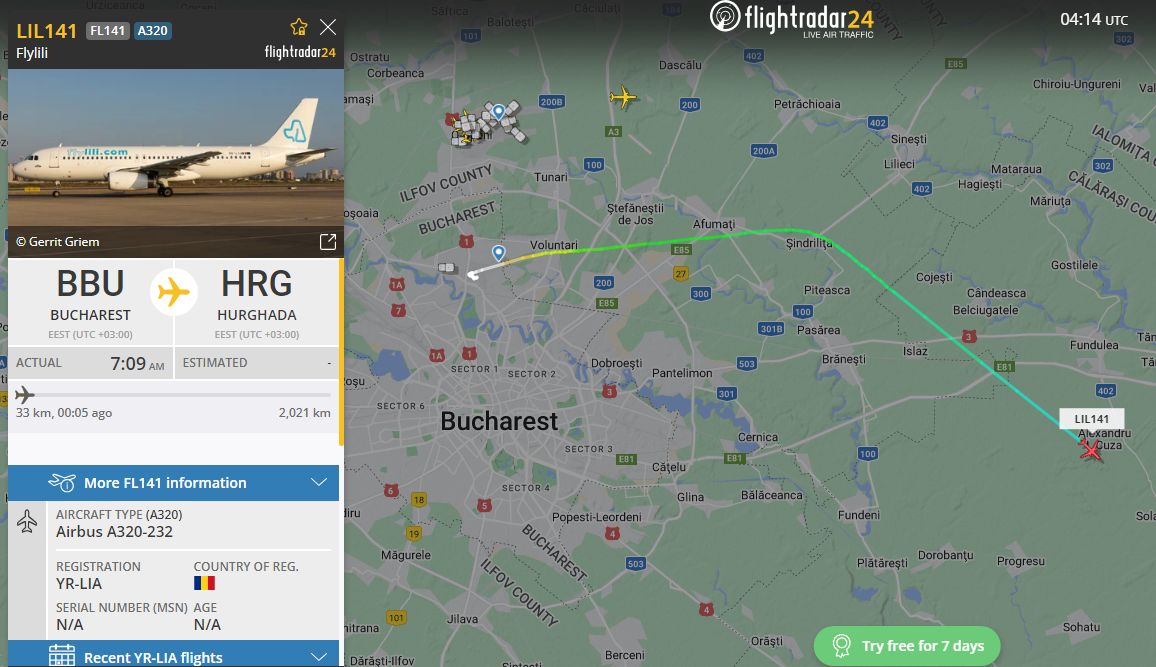
Task: Select the red LIL141 aircraft on map
Action: [1090, 448]
